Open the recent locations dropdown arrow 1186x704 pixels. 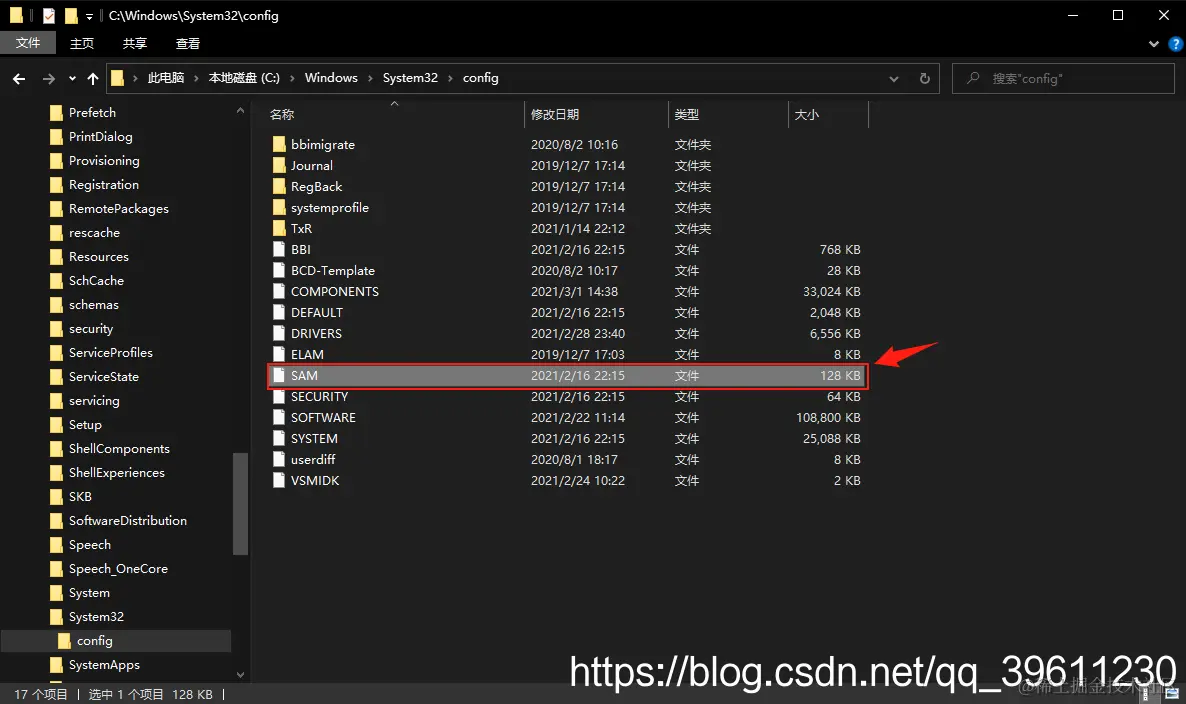pyautogui.click(x=72, y=79)
